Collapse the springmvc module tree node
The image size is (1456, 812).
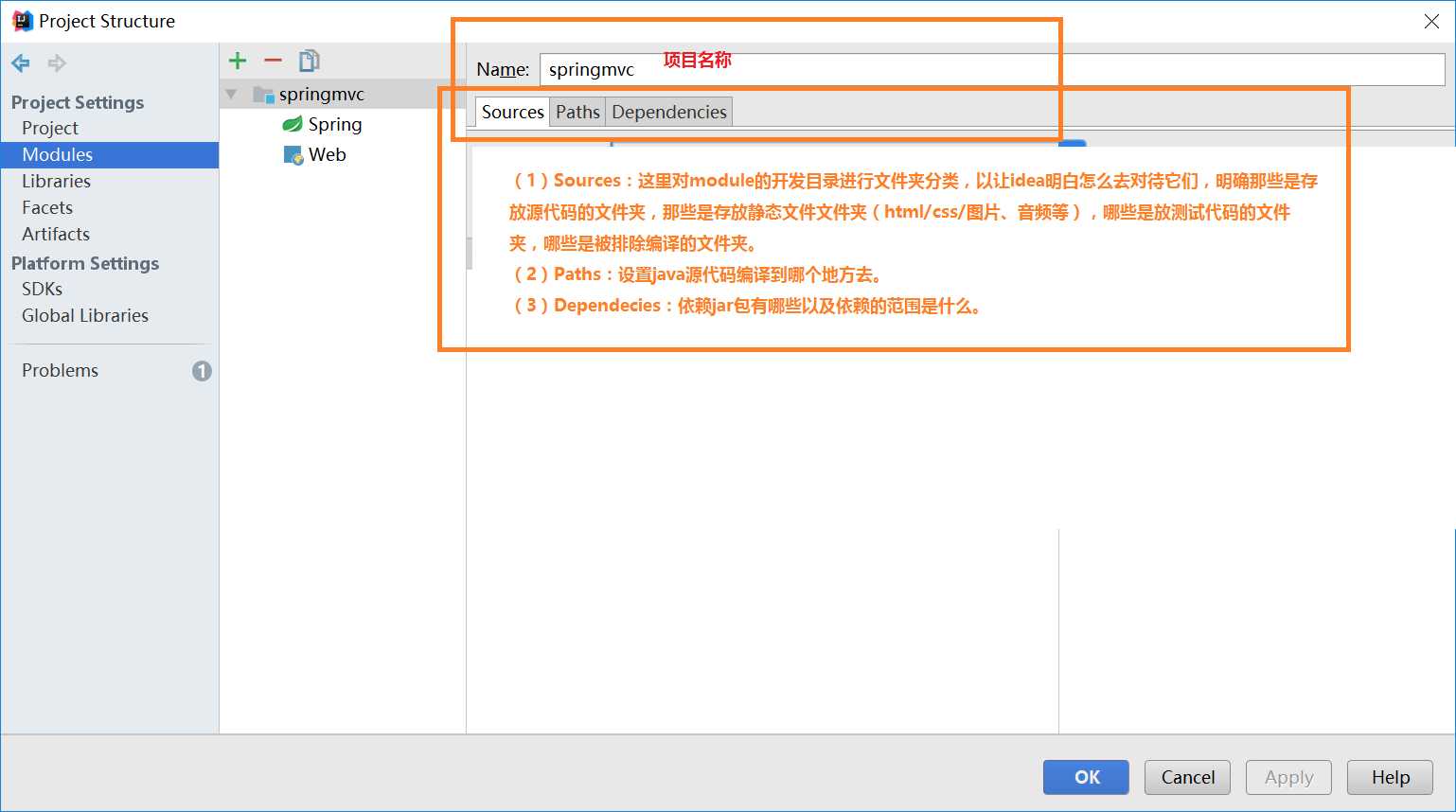[x=231, y=94]
